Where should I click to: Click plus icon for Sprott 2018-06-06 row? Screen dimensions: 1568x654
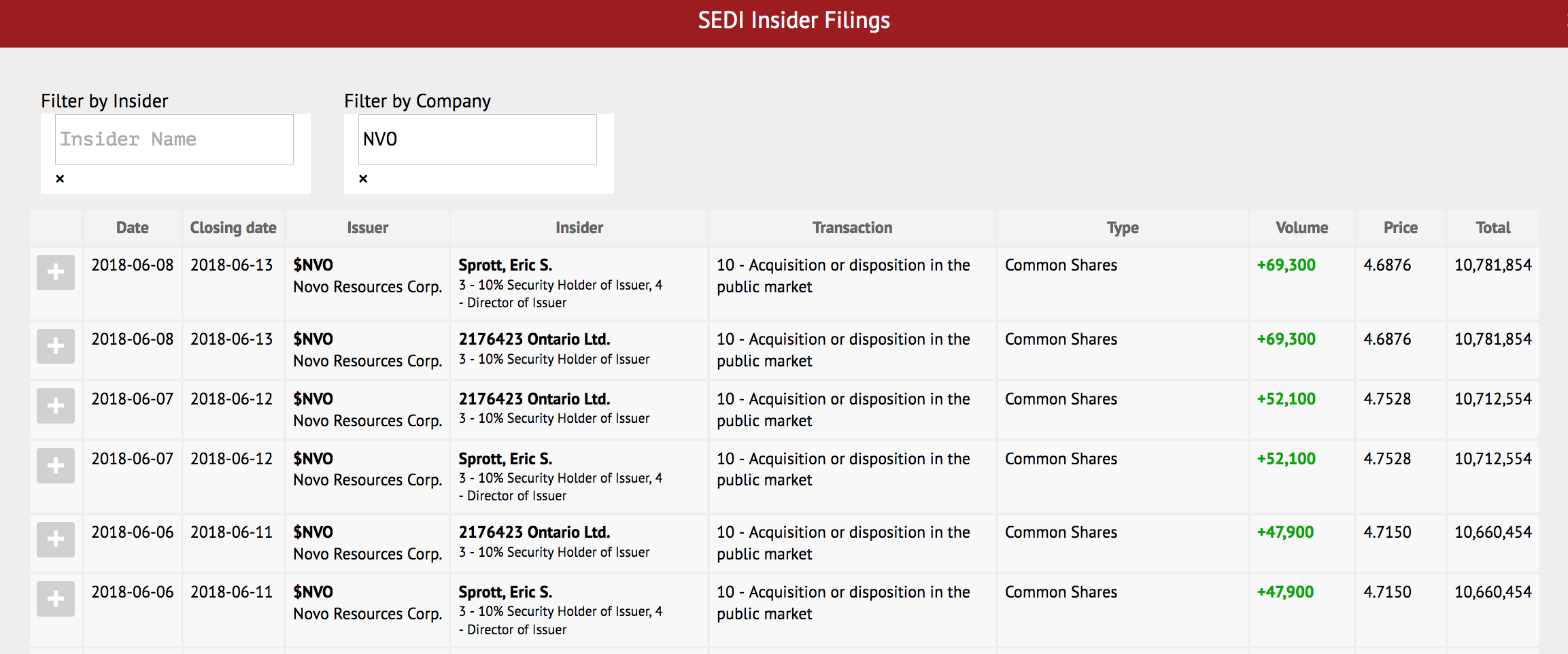[x=56, y=600]
